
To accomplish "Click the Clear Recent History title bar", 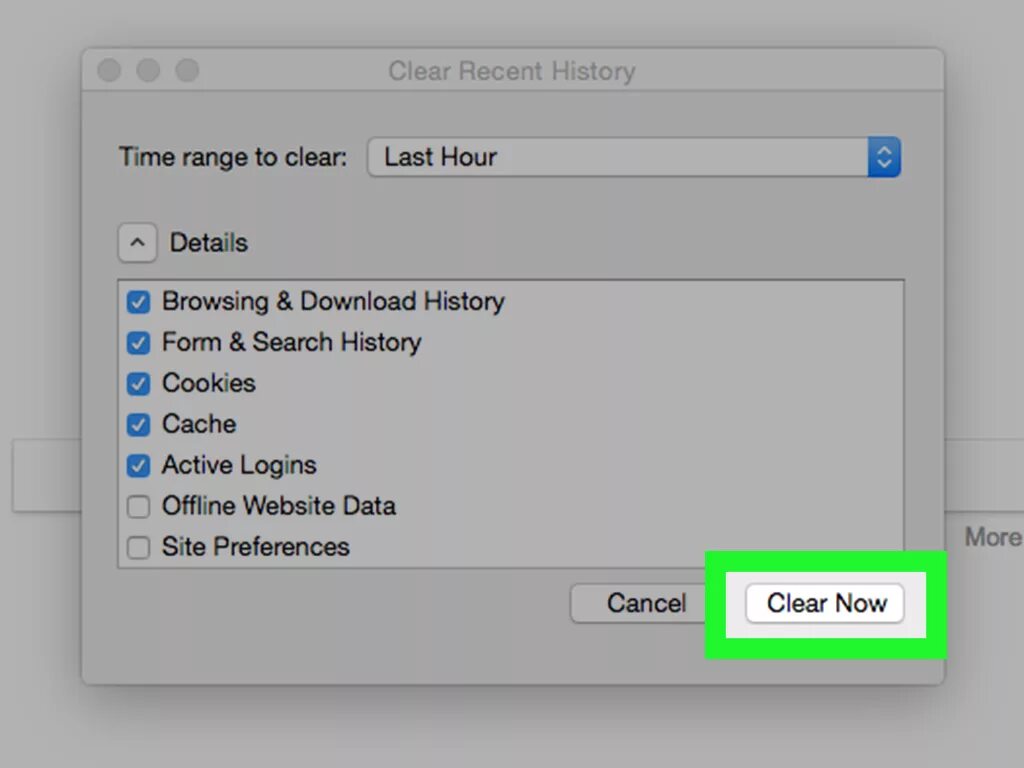I will click(511, 72).
